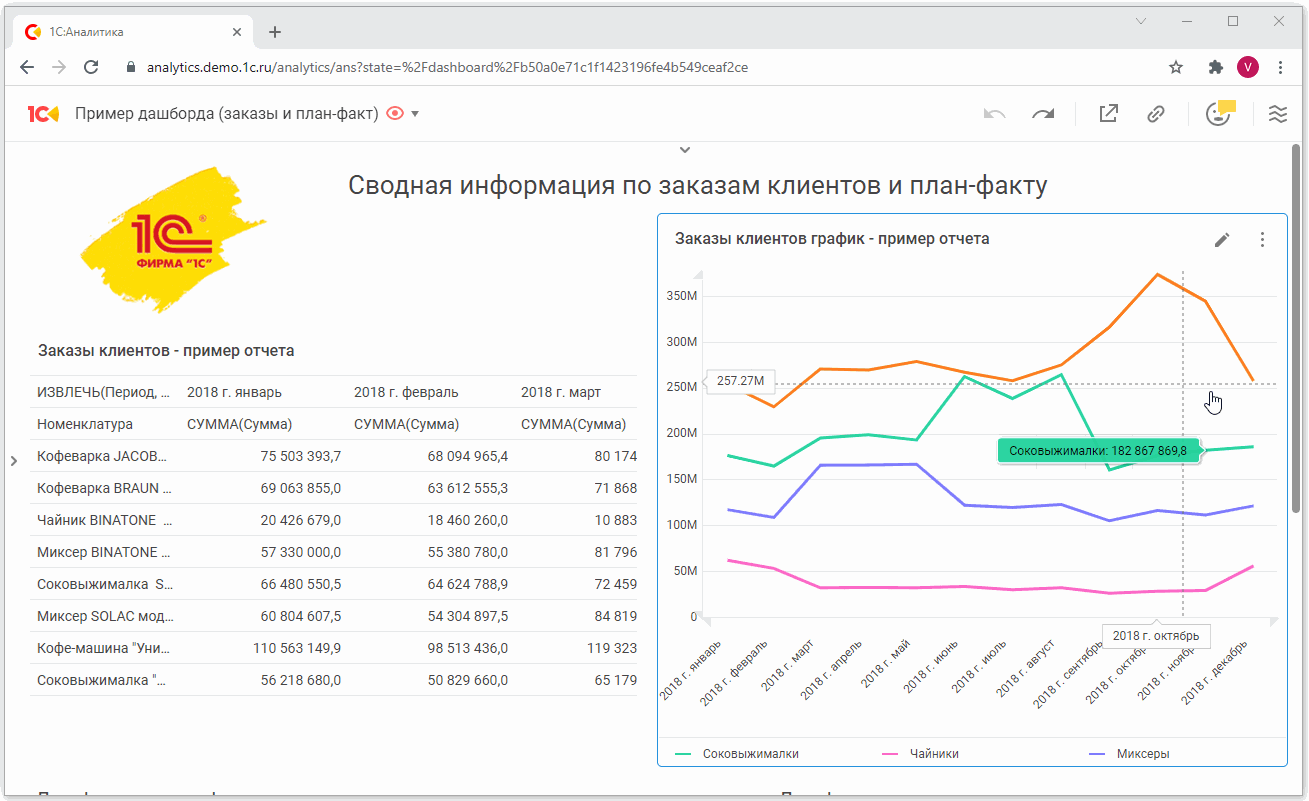
Task: Open dashboard in new window icon
Action: (x=1108, y=114)
